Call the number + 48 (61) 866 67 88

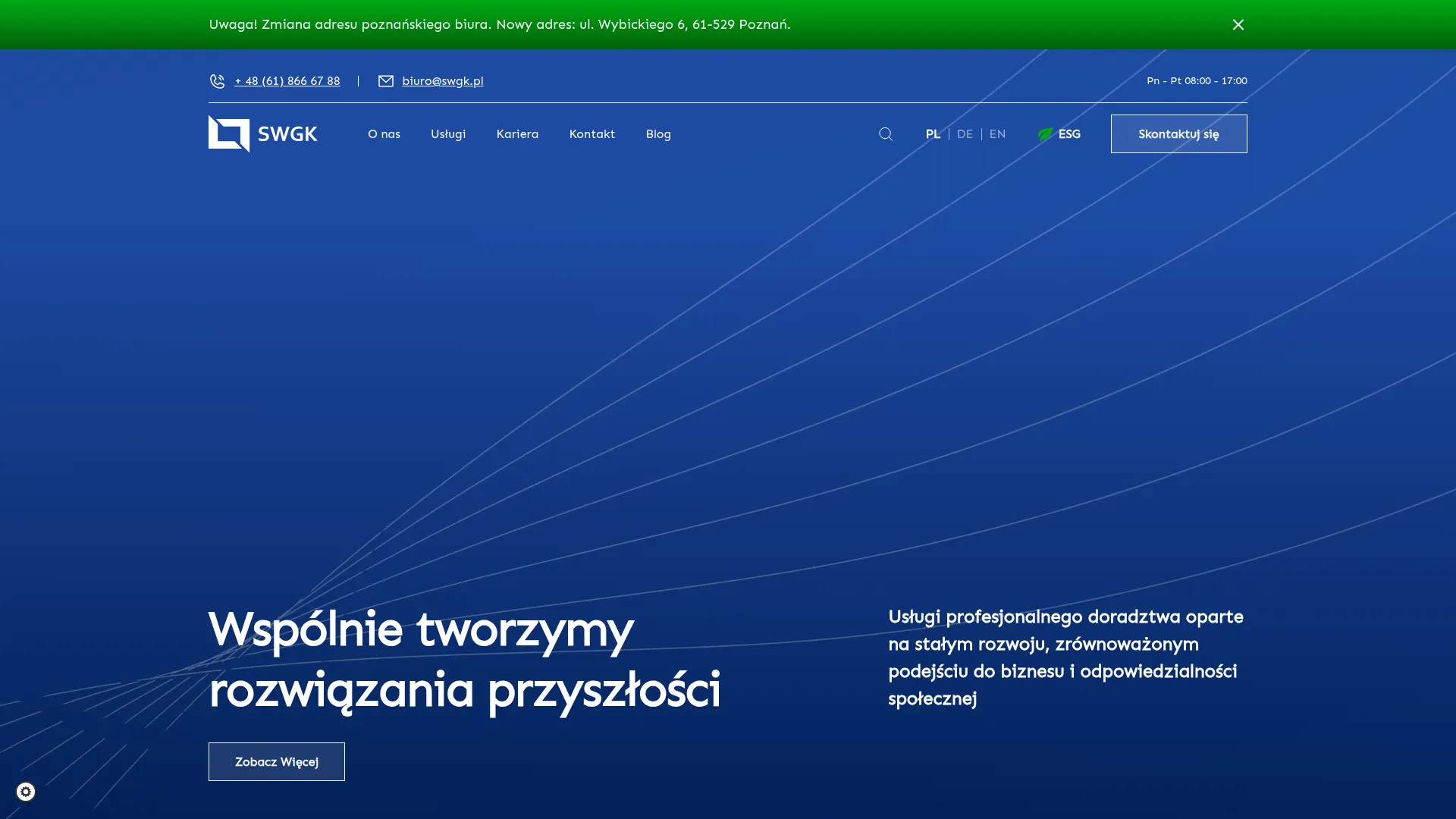tap(287, 81)
